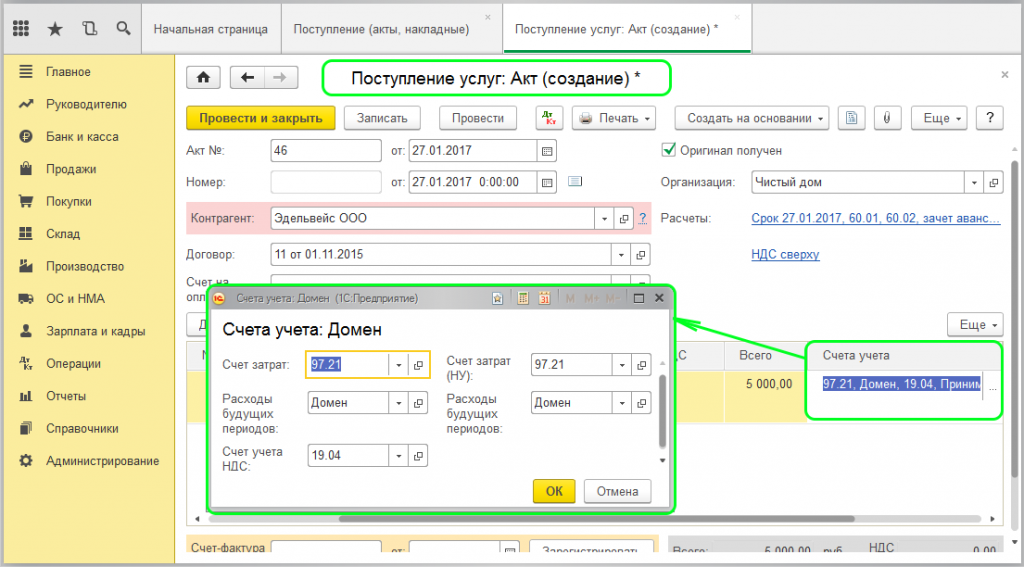Click the home icon button

204,78
